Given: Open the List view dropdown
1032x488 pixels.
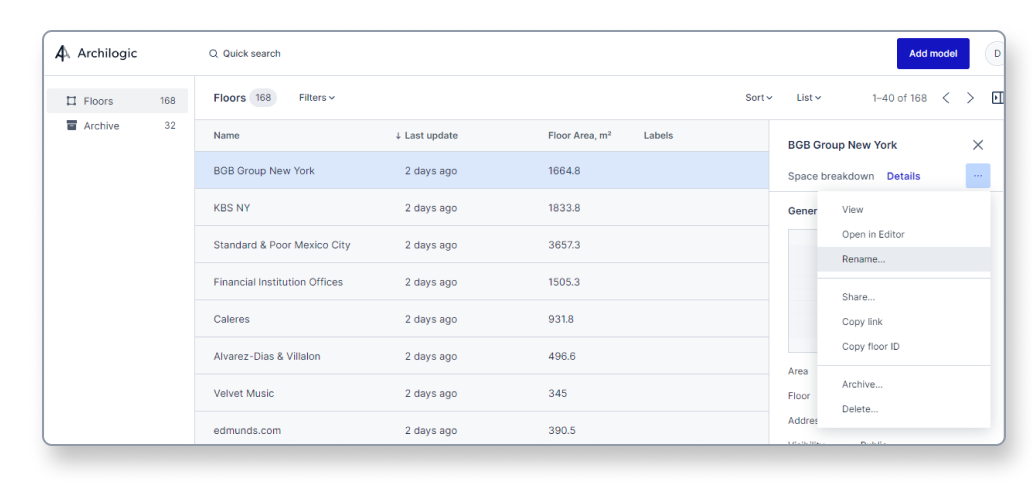Looking at the screenshot, I should tap(809, 97).
